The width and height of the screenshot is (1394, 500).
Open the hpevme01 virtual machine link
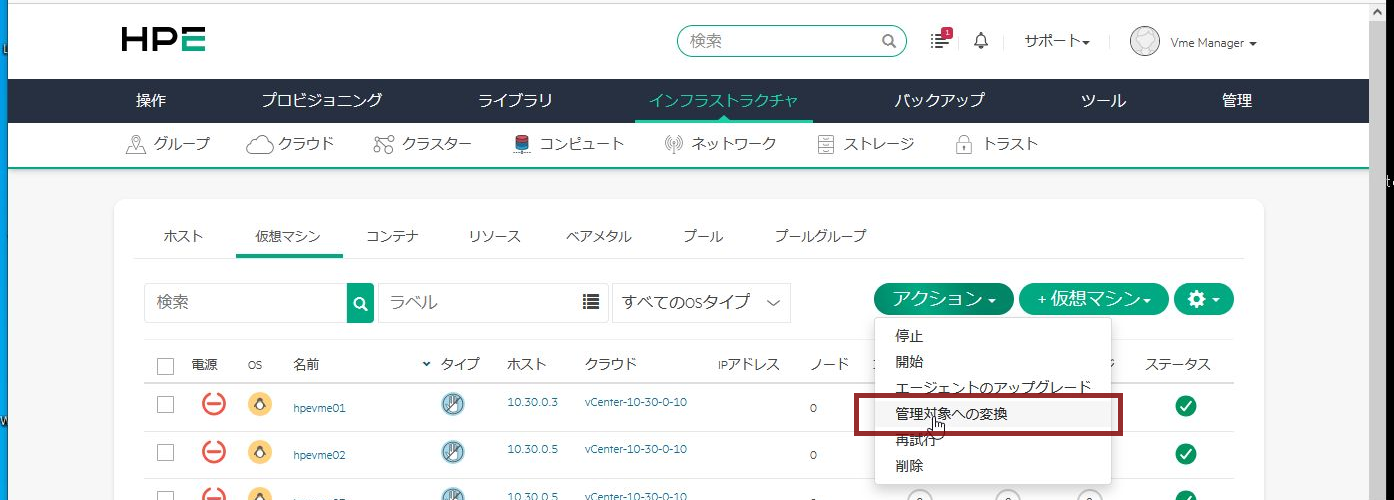click(319, 408)
